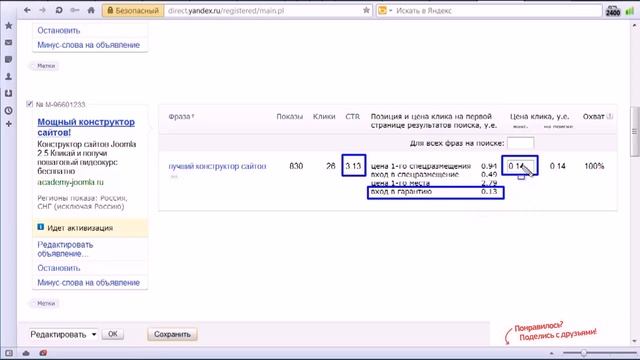Click the page scrollbar up arrow
The width and height of the screenshot is (640, 360).
(635, 25)
